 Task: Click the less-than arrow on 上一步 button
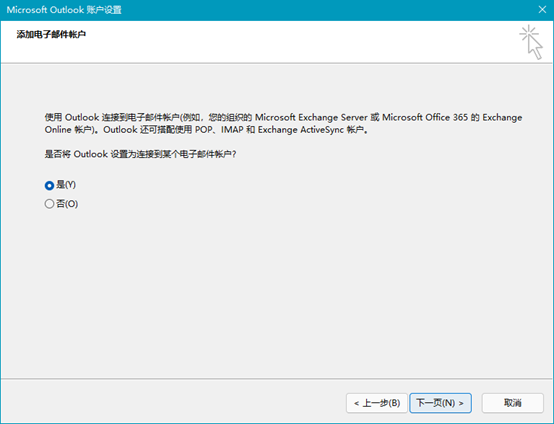pos(356,403)
